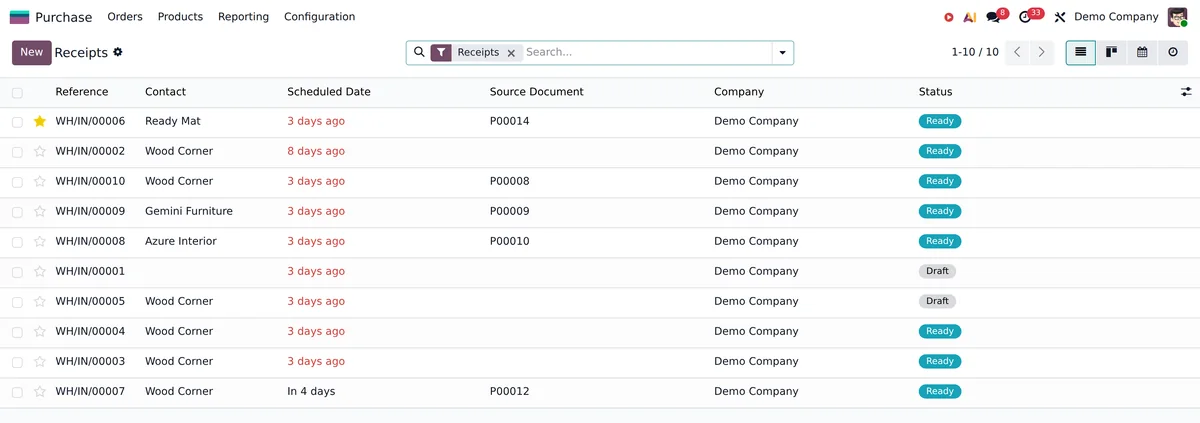
Task: Open the debug tools wrench icon
Action: point(1060,17)
